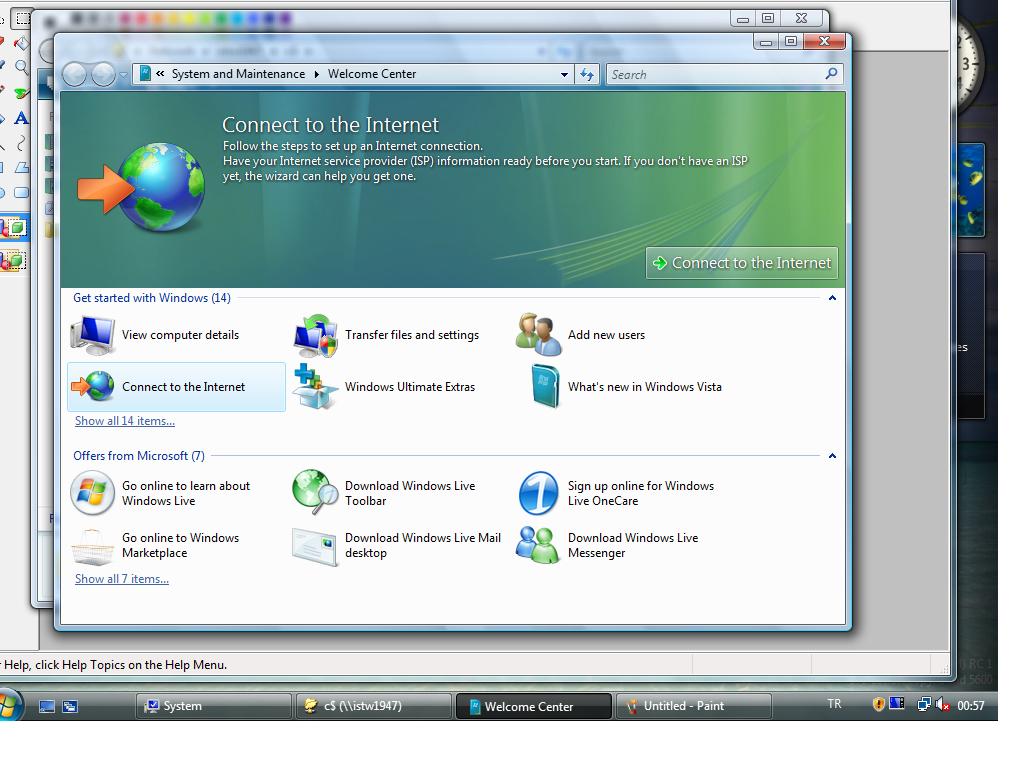Click the Download Windows Live Messenger icon

point(537,545)
